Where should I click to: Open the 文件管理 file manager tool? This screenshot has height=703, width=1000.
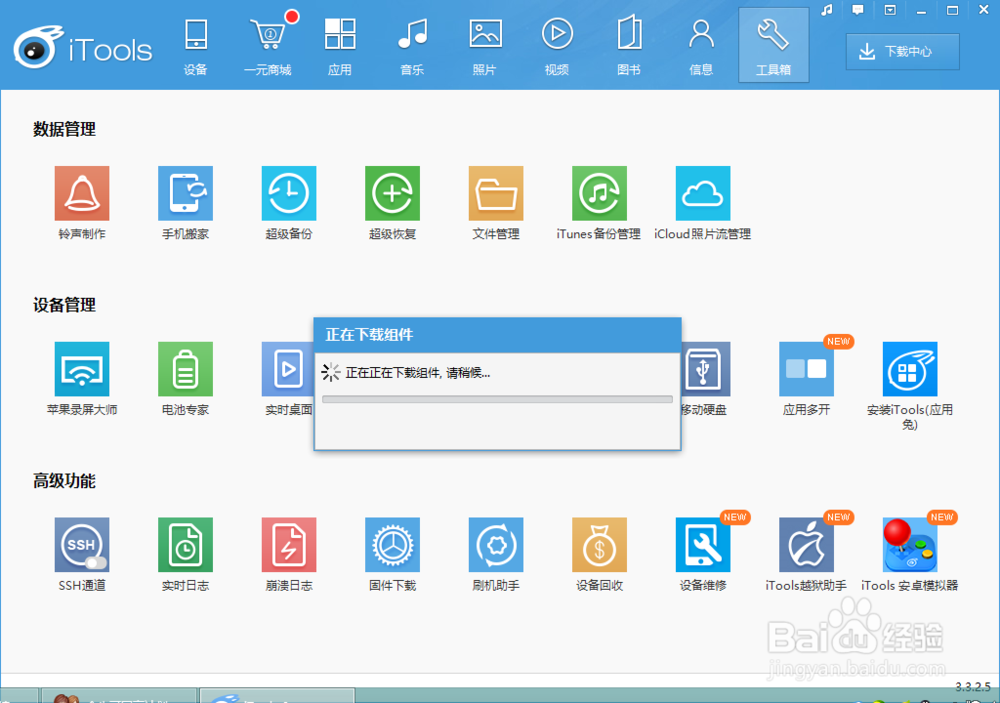coord(496,193)
